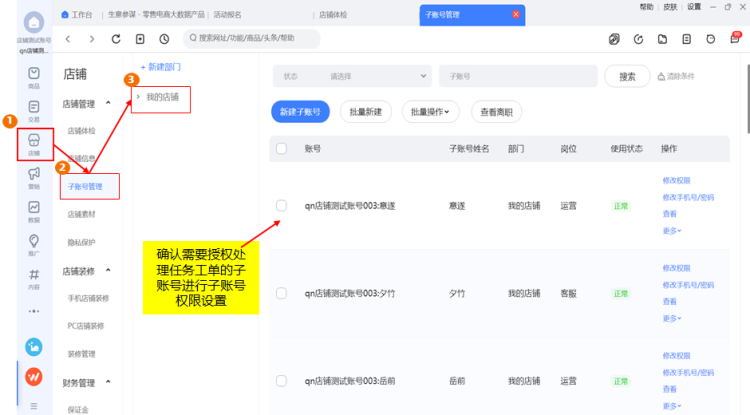Expand the 批量操作 dropdown button
This screenshot has height=415, width=750.
point(430,112)
